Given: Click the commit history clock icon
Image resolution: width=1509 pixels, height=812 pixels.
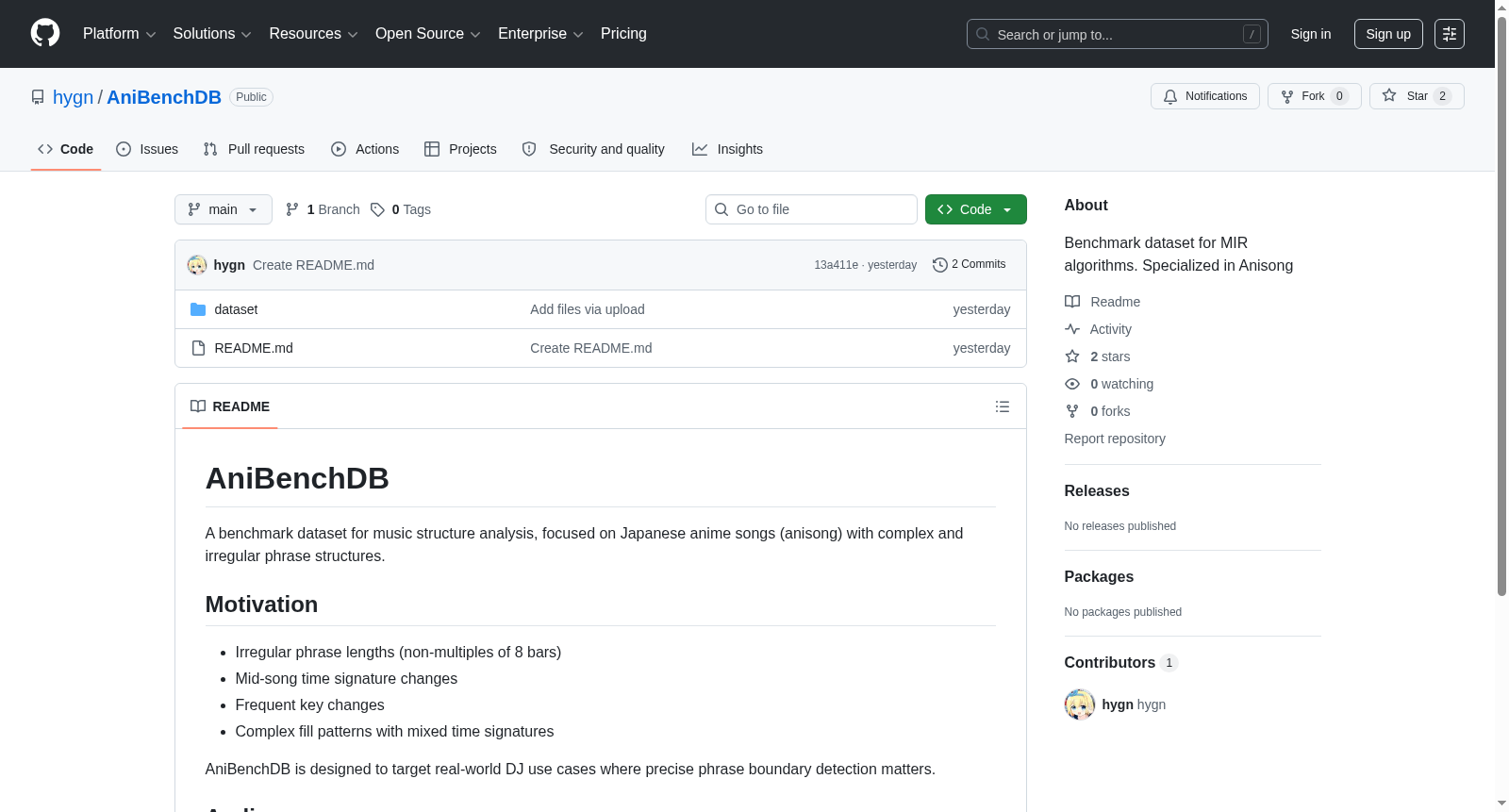Looking at the screenshot, I should [940, 265].
